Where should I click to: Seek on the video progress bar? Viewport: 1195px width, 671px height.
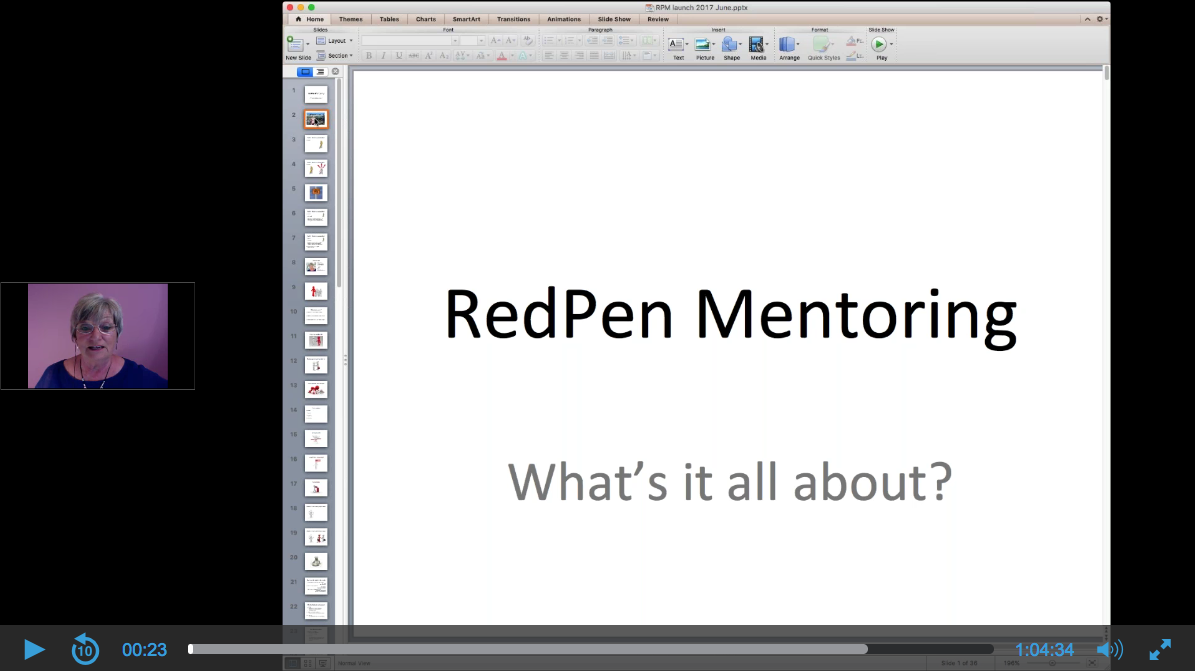(x=591, y=649)
